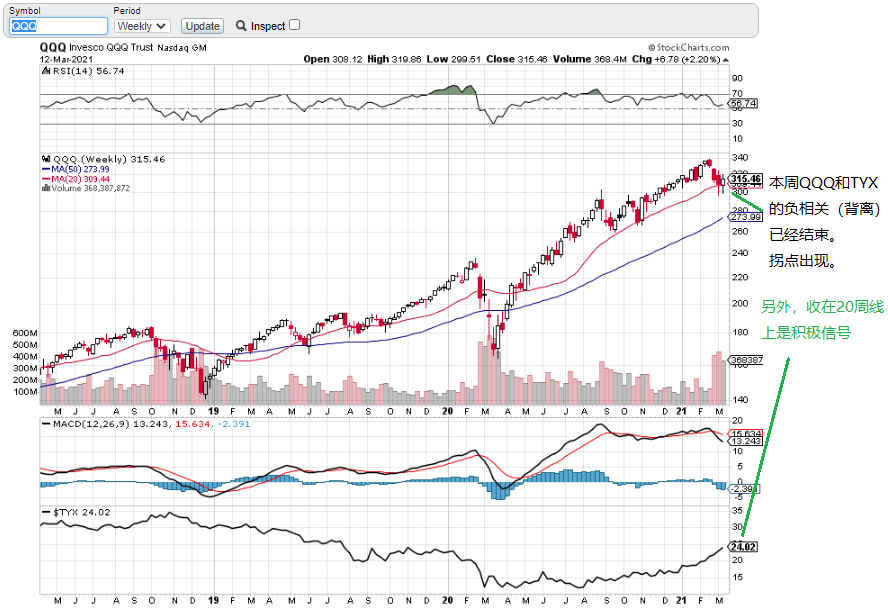This screenshot has width=888, height=615.
Task: Select the Volume 368,387,872 legend text
Action: (91, 189)
